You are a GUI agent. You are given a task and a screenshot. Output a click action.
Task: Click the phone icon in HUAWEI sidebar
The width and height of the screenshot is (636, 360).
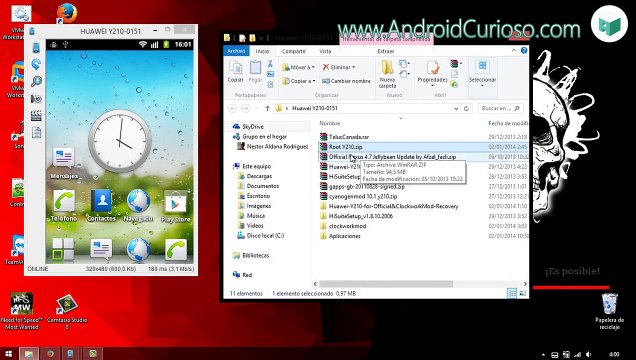coord(36,48)
